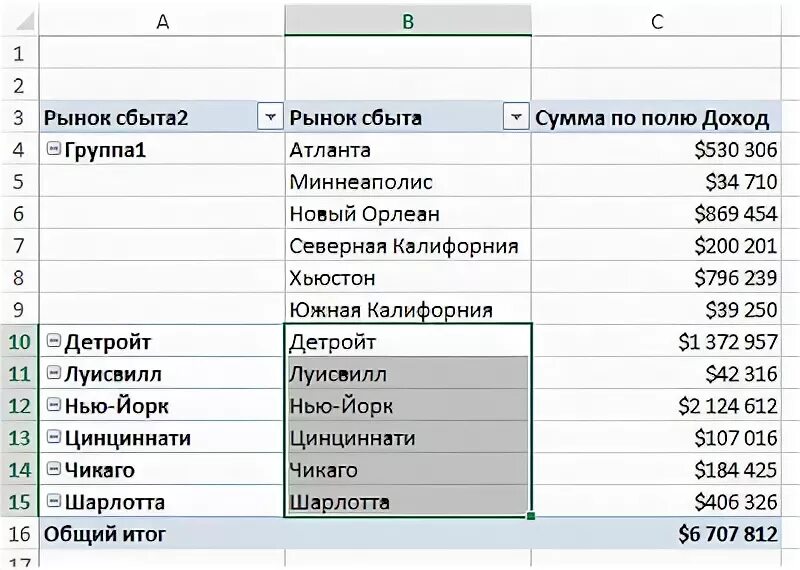The width and height of the screenshot is (800, 570).
Task: Collapse the Шарлотта row group
Action: [54, 502]
